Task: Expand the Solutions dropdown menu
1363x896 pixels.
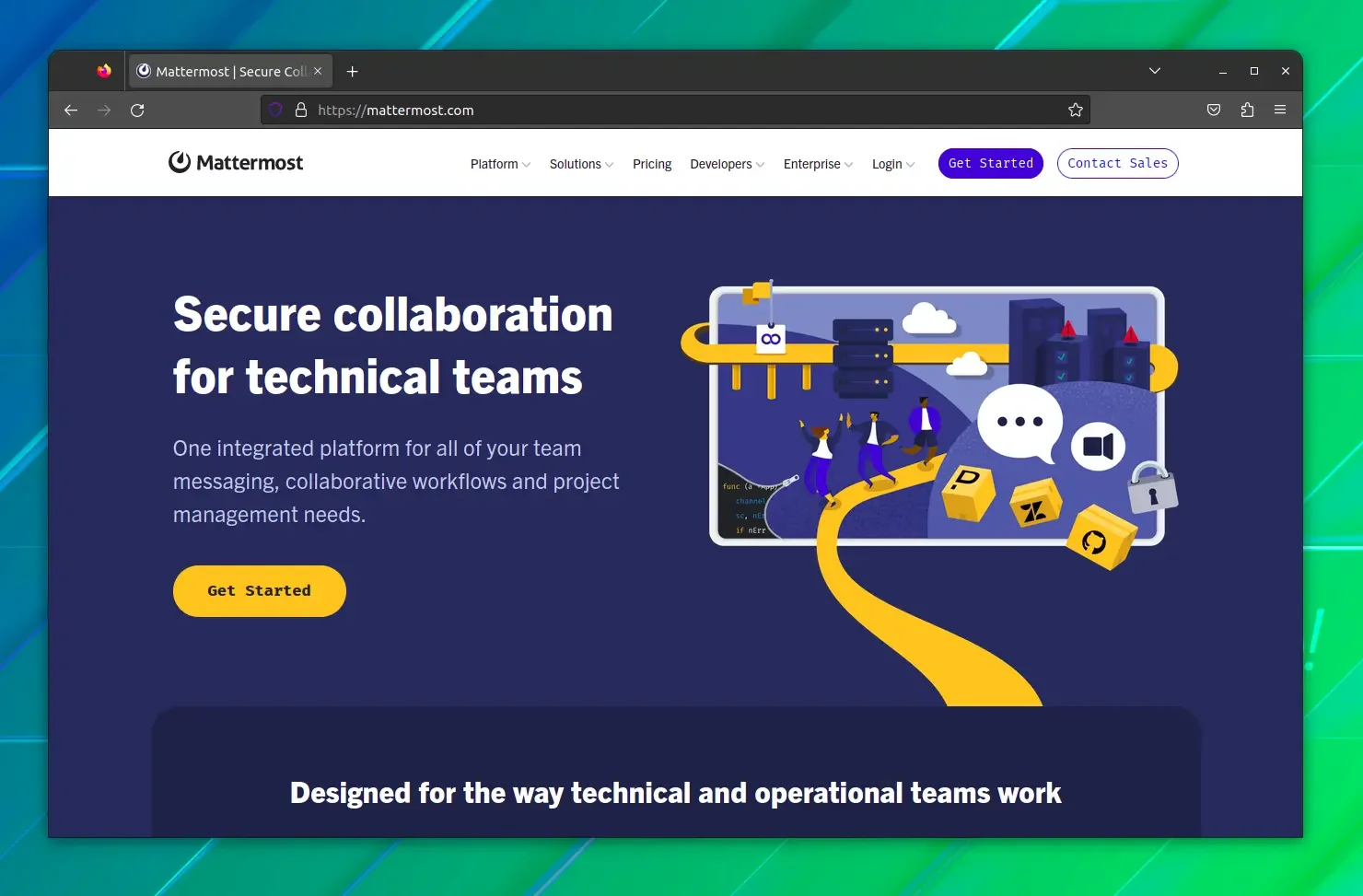Action: tap(581, 164)
